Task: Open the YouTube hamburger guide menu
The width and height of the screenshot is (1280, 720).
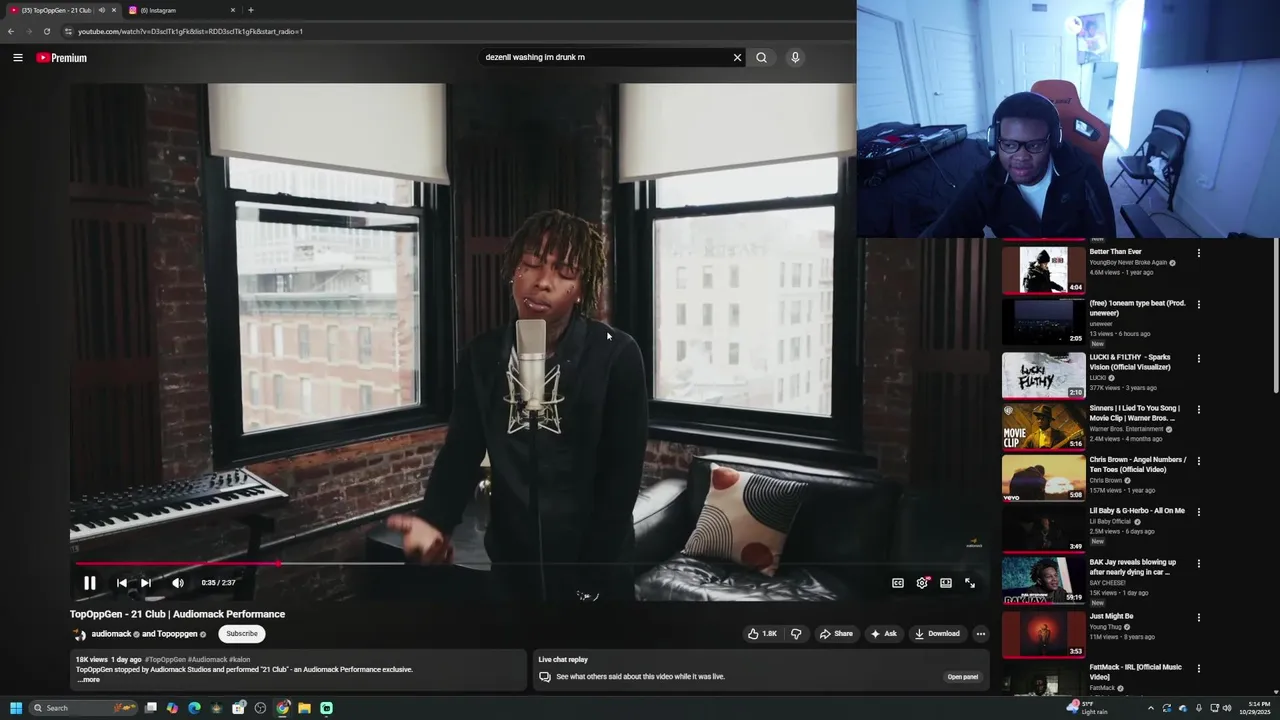Action: pyautogui.click(x=18, y=58)
